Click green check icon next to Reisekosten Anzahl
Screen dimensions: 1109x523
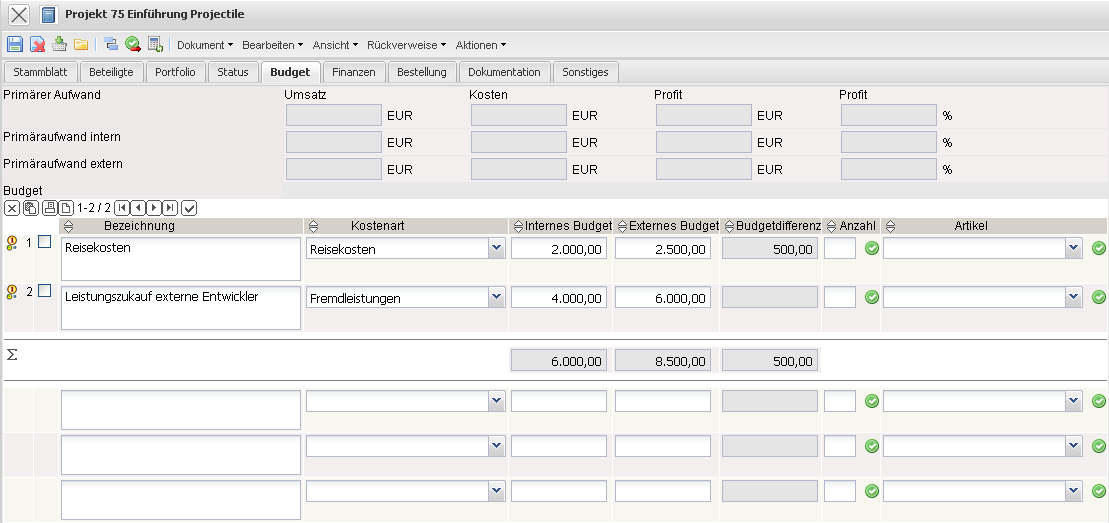pos(872,248)
